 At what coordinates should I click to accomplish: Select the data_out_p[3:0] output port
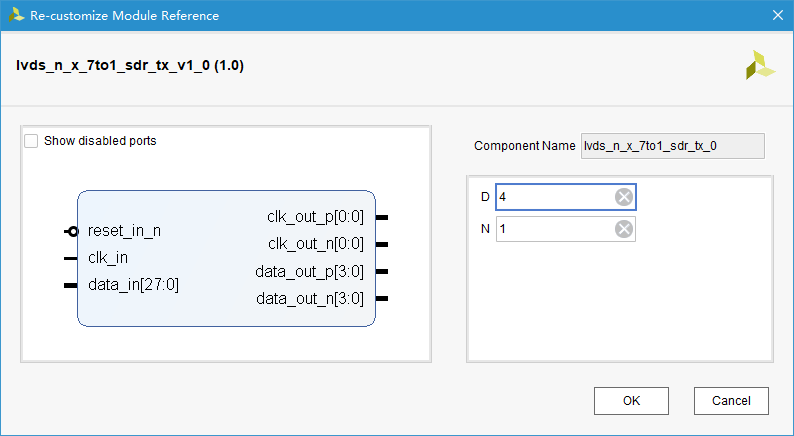[310, 271]
